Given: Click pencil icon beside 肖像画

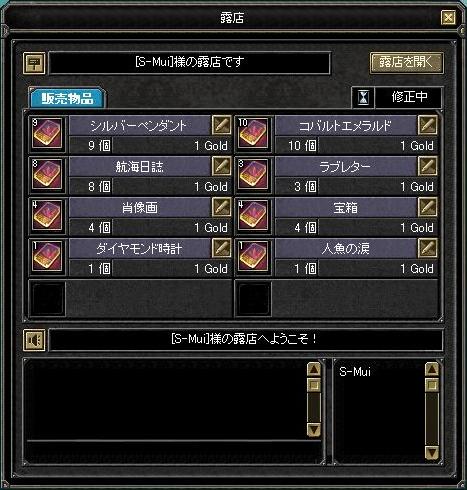Looking at the screenshot, I should (221, 207).
